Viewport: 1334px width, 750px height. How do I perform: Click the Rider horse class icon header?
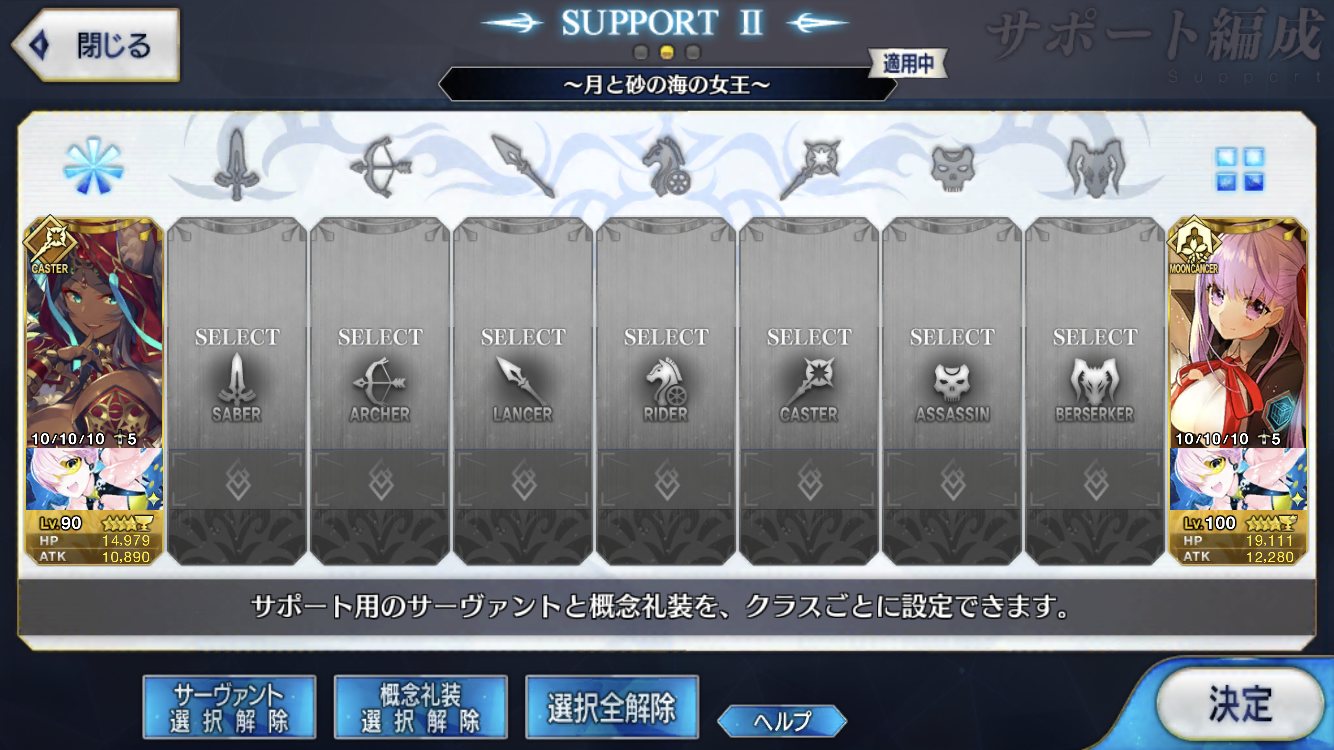666,166
